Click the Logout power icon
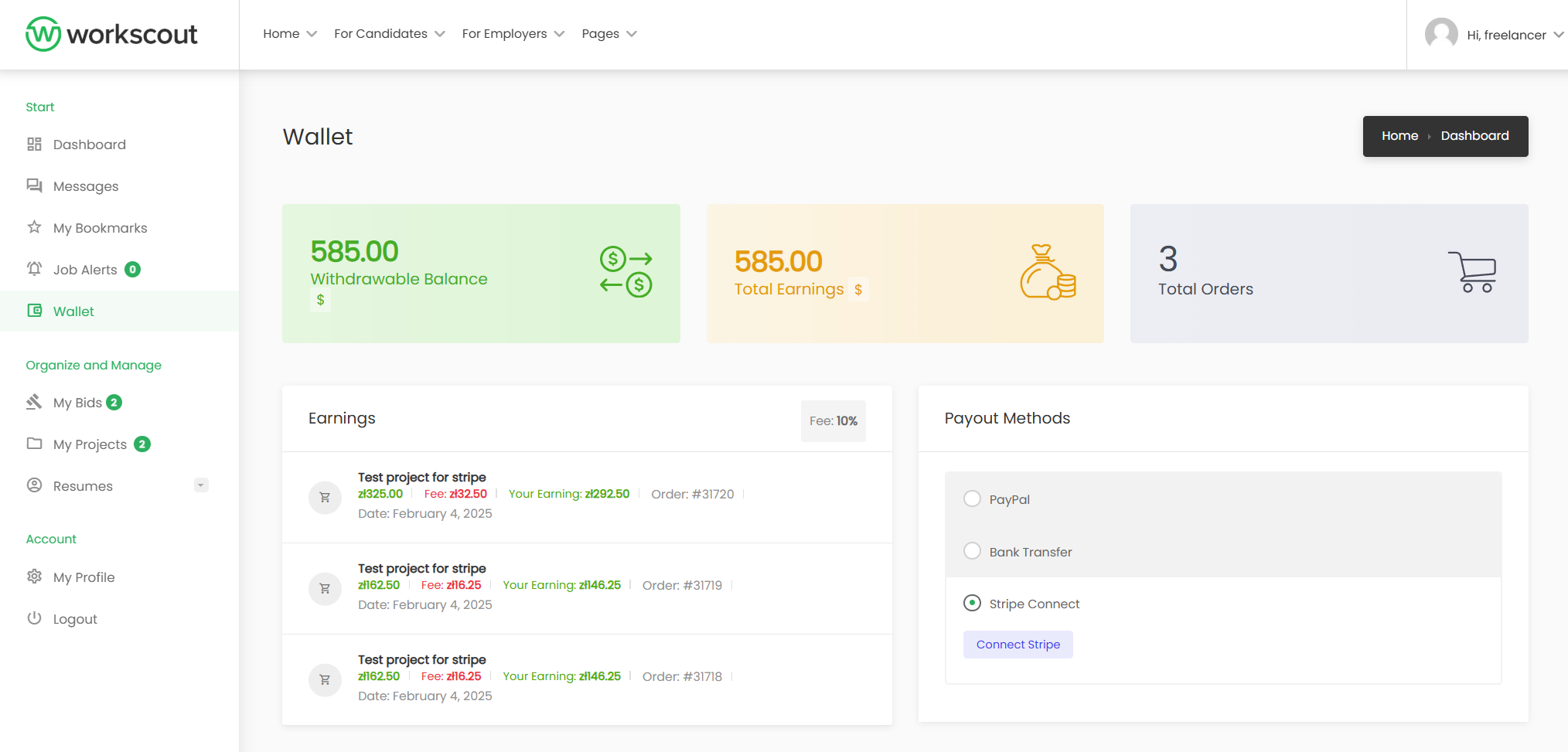 pos(34,618)
